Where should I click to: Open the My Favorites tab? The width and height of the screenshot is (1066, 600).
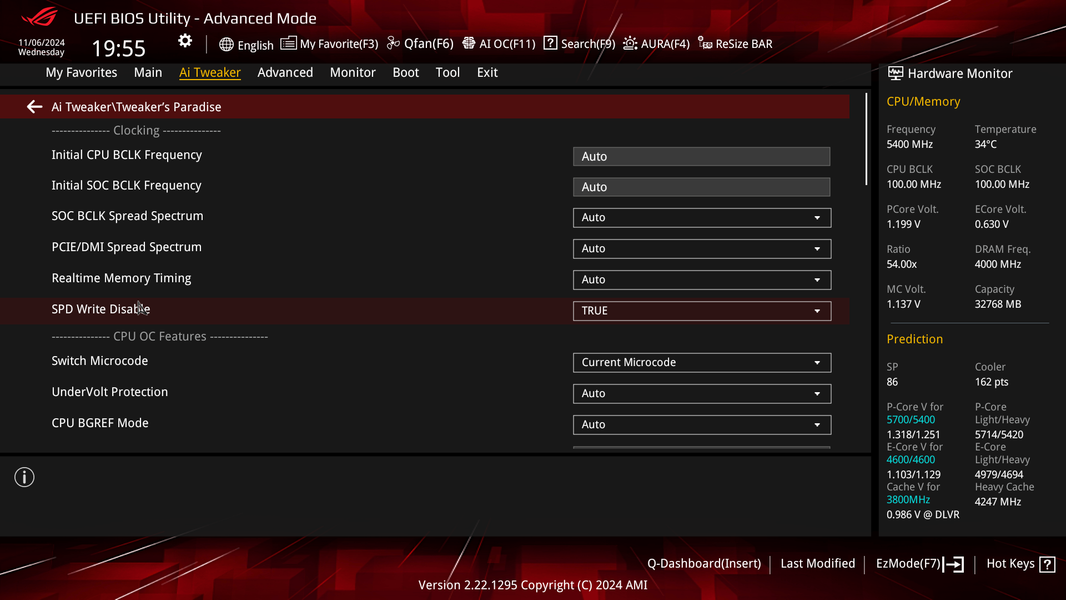click(82, 72)
